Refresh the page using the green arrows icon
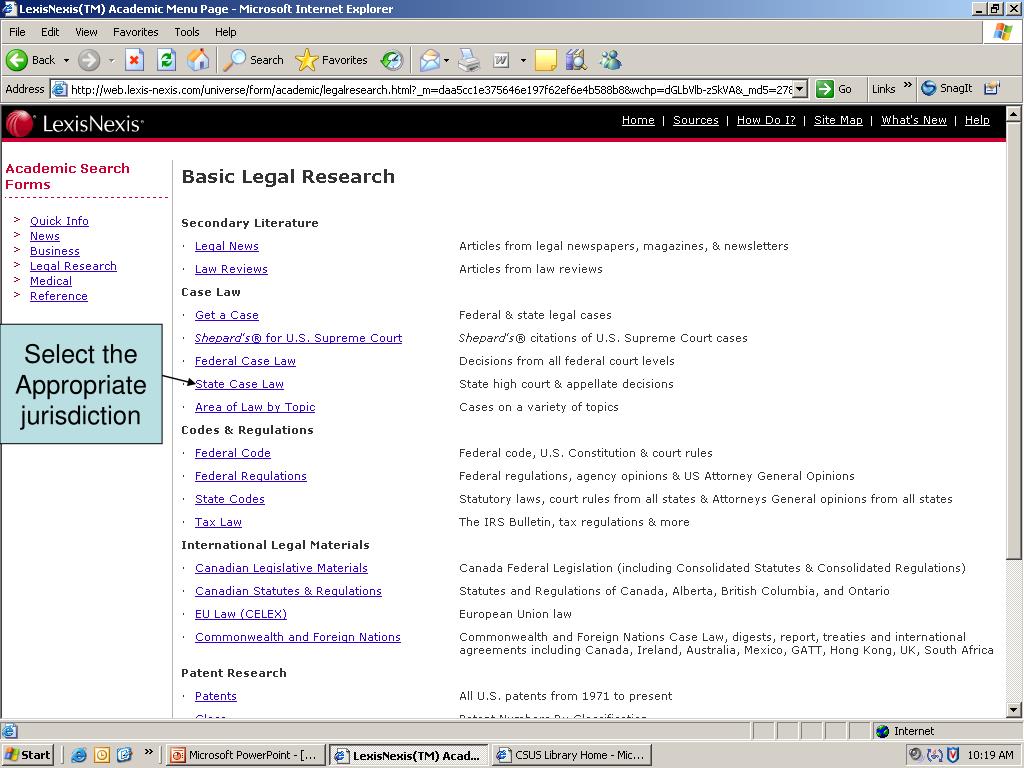 pos(167,60)
